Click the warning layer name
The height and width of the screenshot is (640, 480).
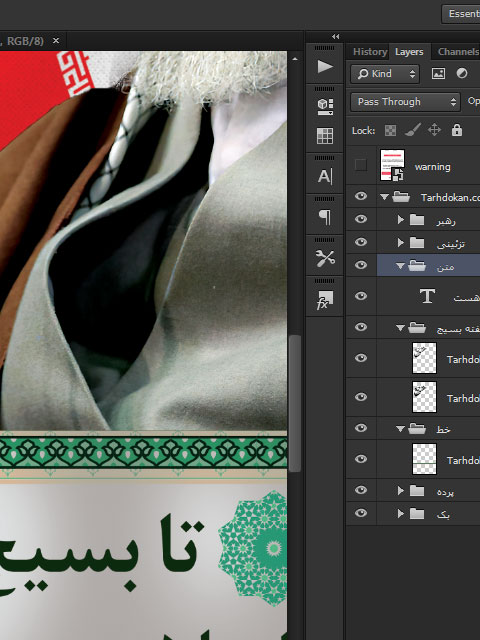pos(432,167)
